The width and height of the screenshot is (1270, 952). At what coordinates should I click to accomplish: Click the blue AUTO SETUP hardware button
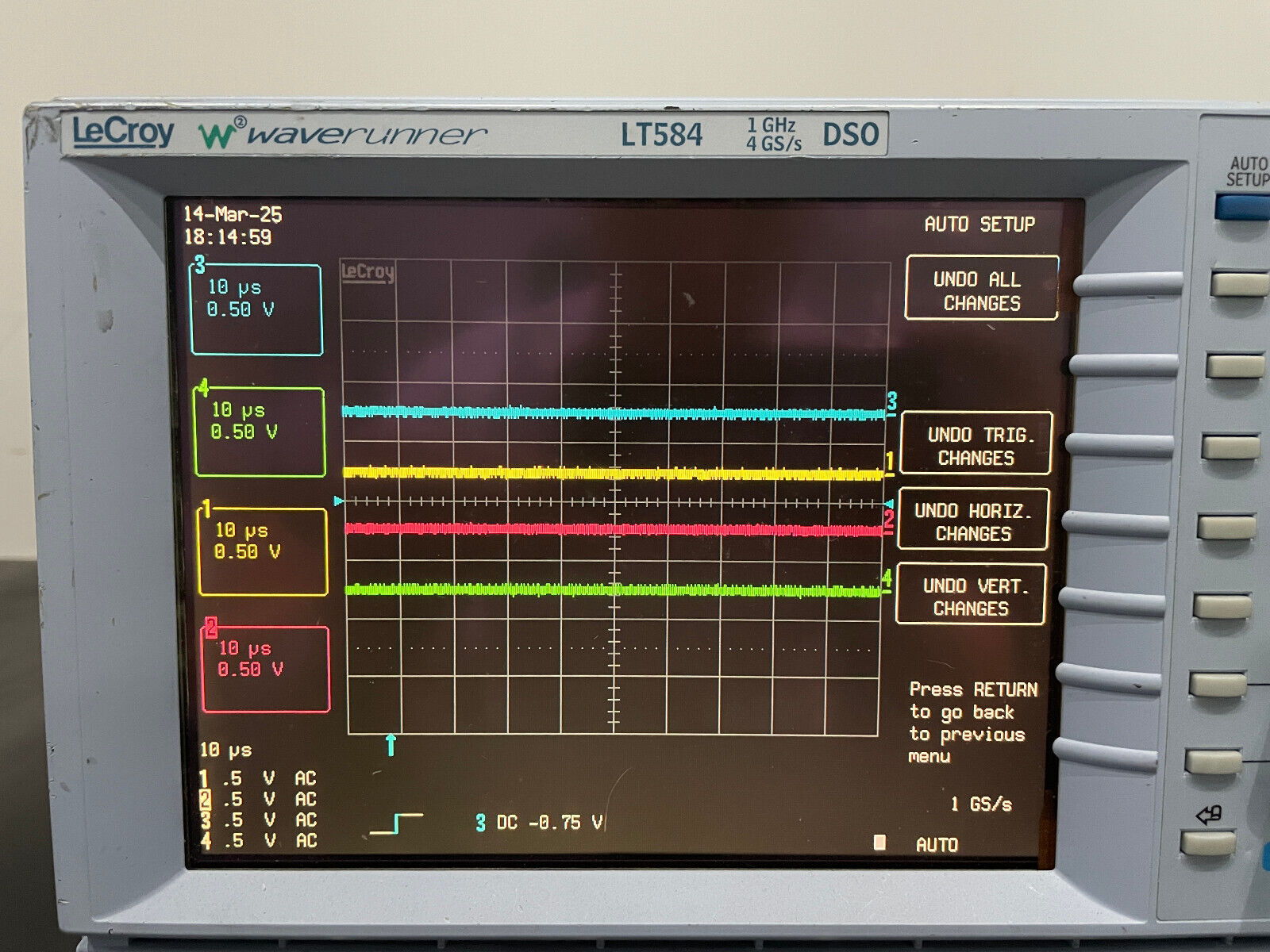[x=1243, y=208]
